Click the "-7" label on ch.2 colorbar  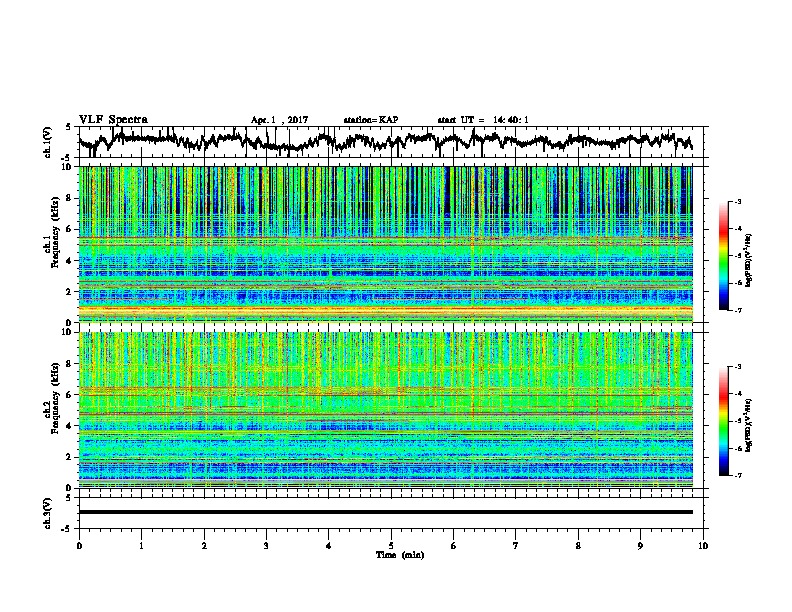point(737,475)
